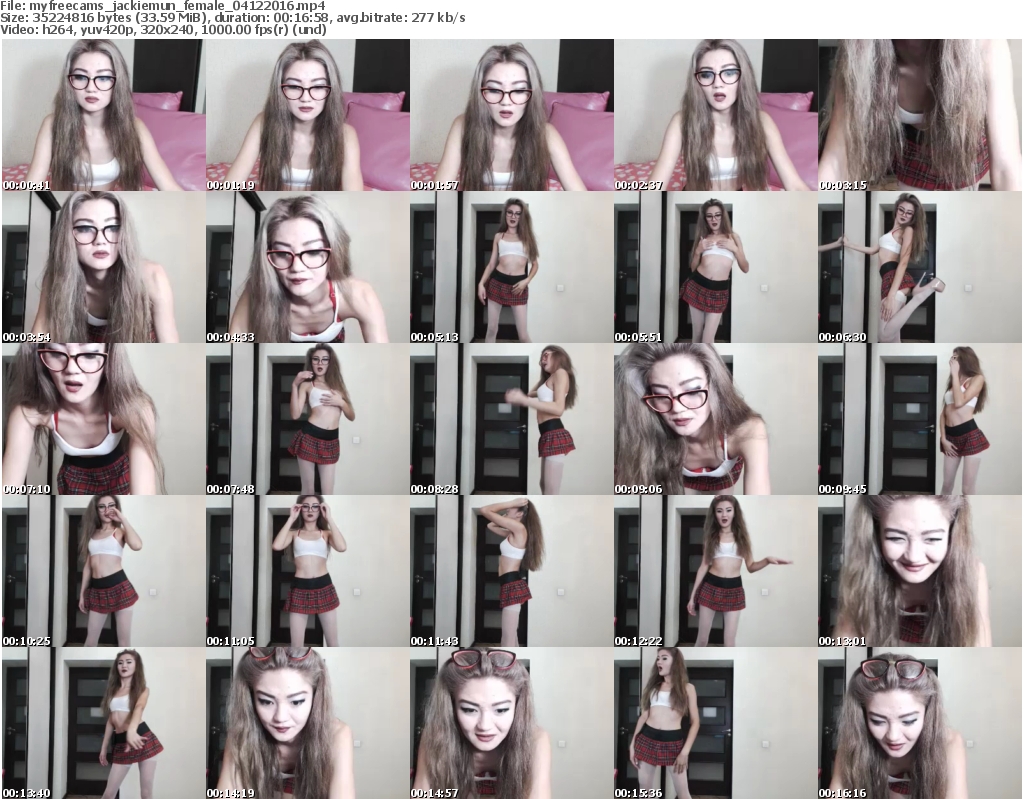
Task: Click the frame marked 00:11:43
Action: click(511, 571)
